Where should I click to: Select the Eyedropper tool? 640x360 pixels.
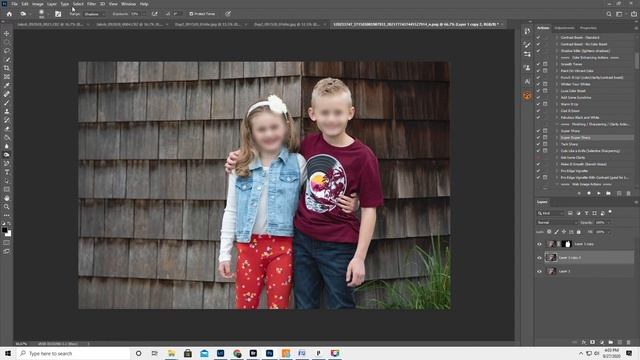[7, 85]
